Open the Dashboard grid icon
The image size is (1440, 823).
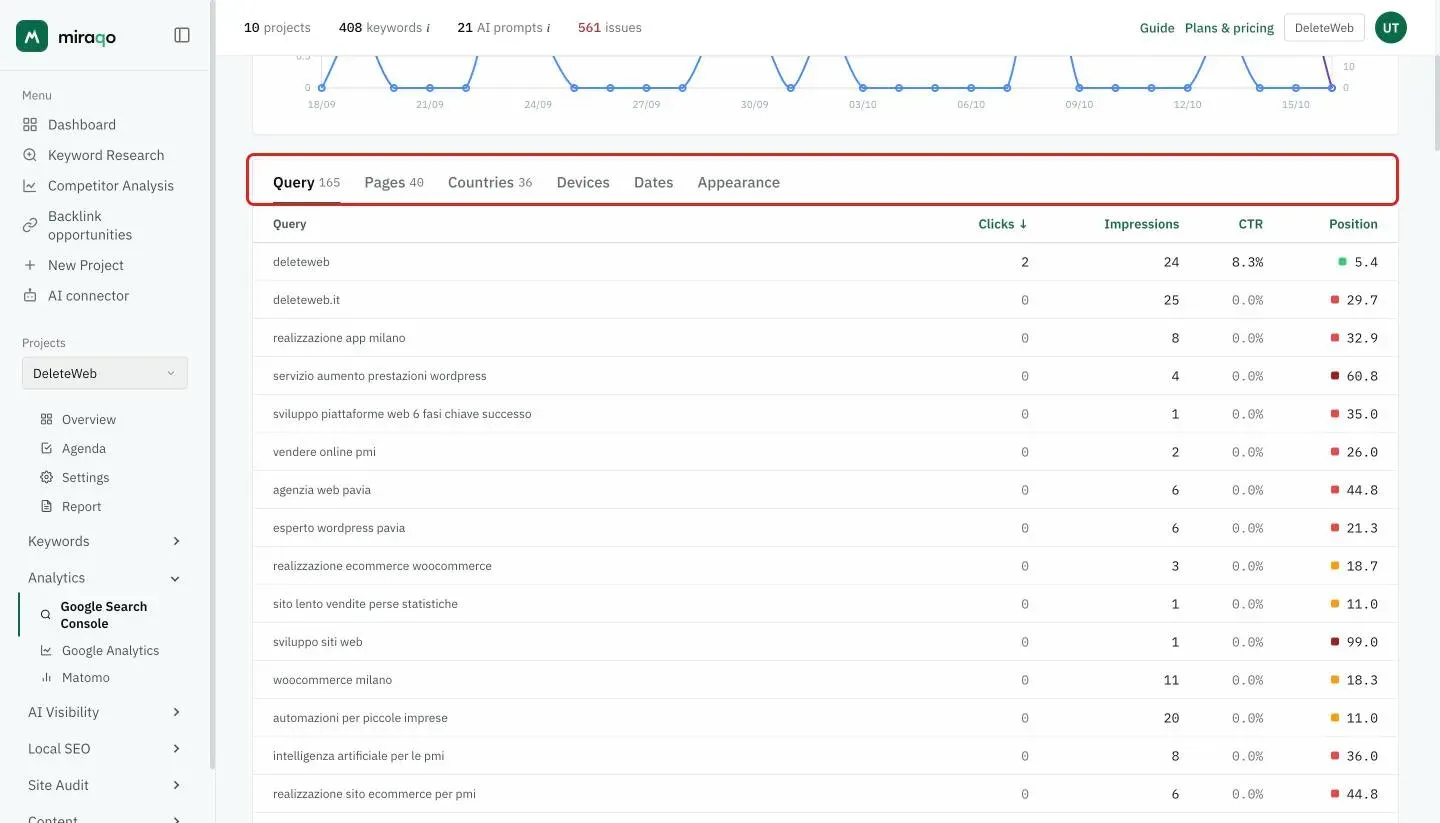30,125
